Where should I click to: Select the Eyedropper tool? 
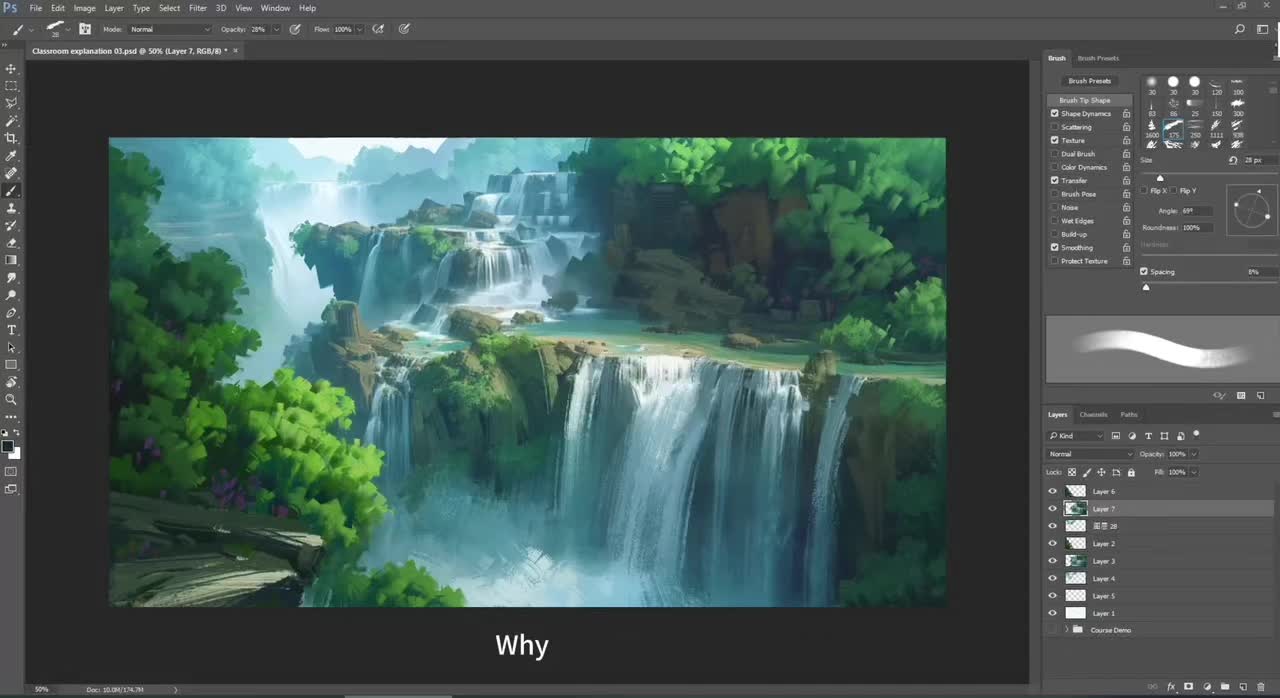pos(11,156)
